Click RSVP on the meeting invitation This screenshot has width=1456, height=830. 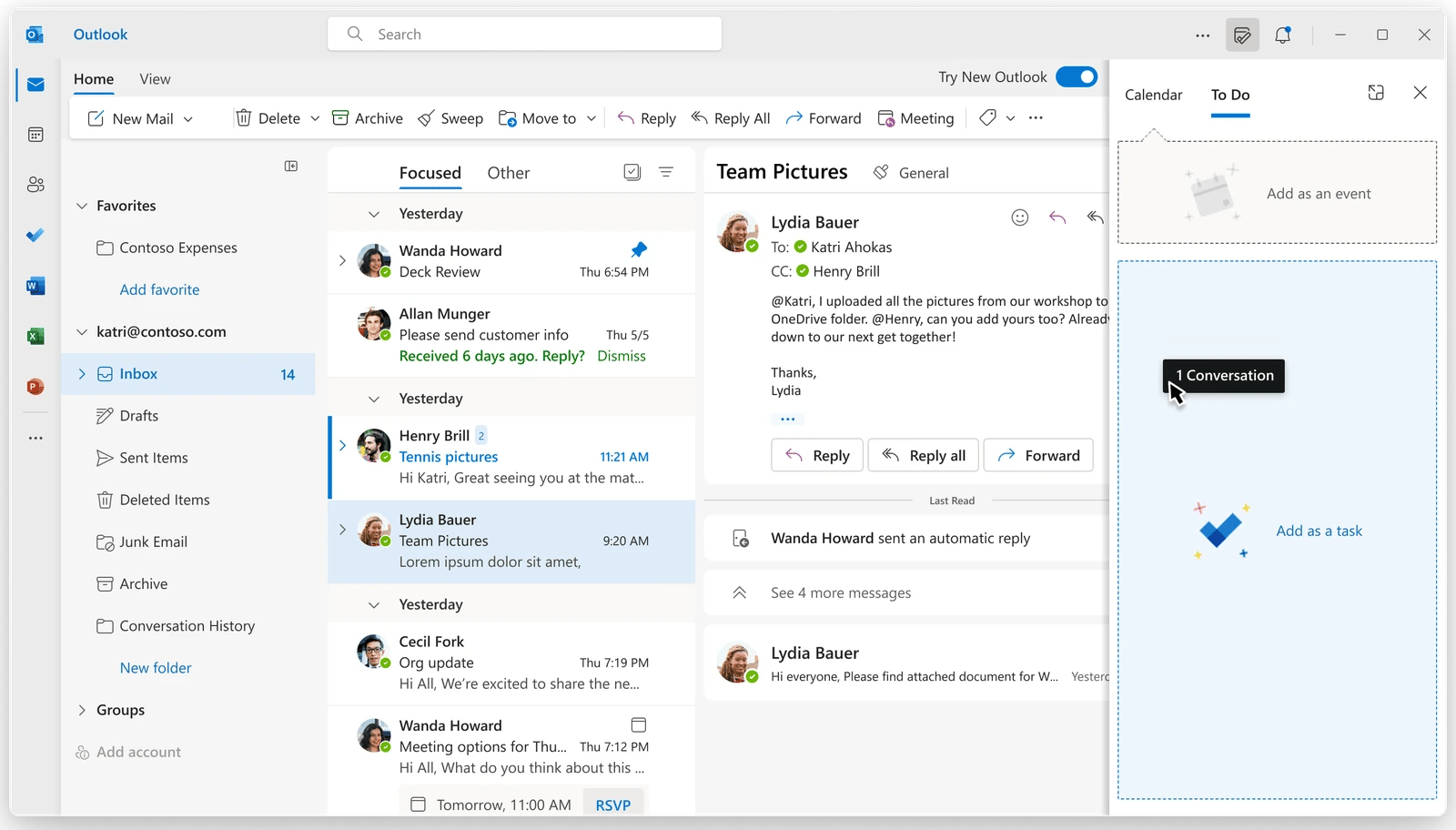click(612, 805)
